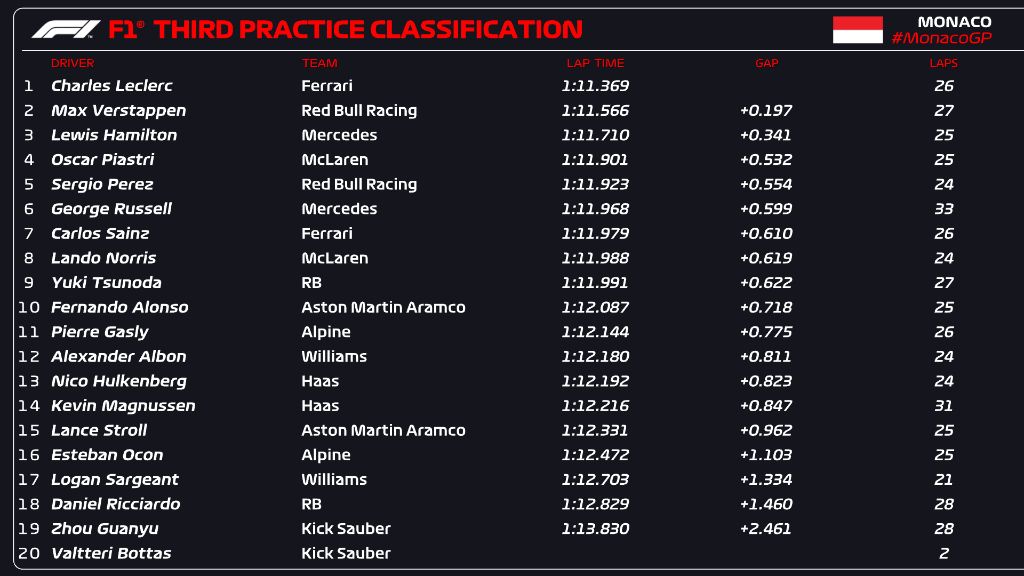This screenshot has width=1024, height=576.
Task: Click the LAPS column header
Action: click(x=943, y=63)
